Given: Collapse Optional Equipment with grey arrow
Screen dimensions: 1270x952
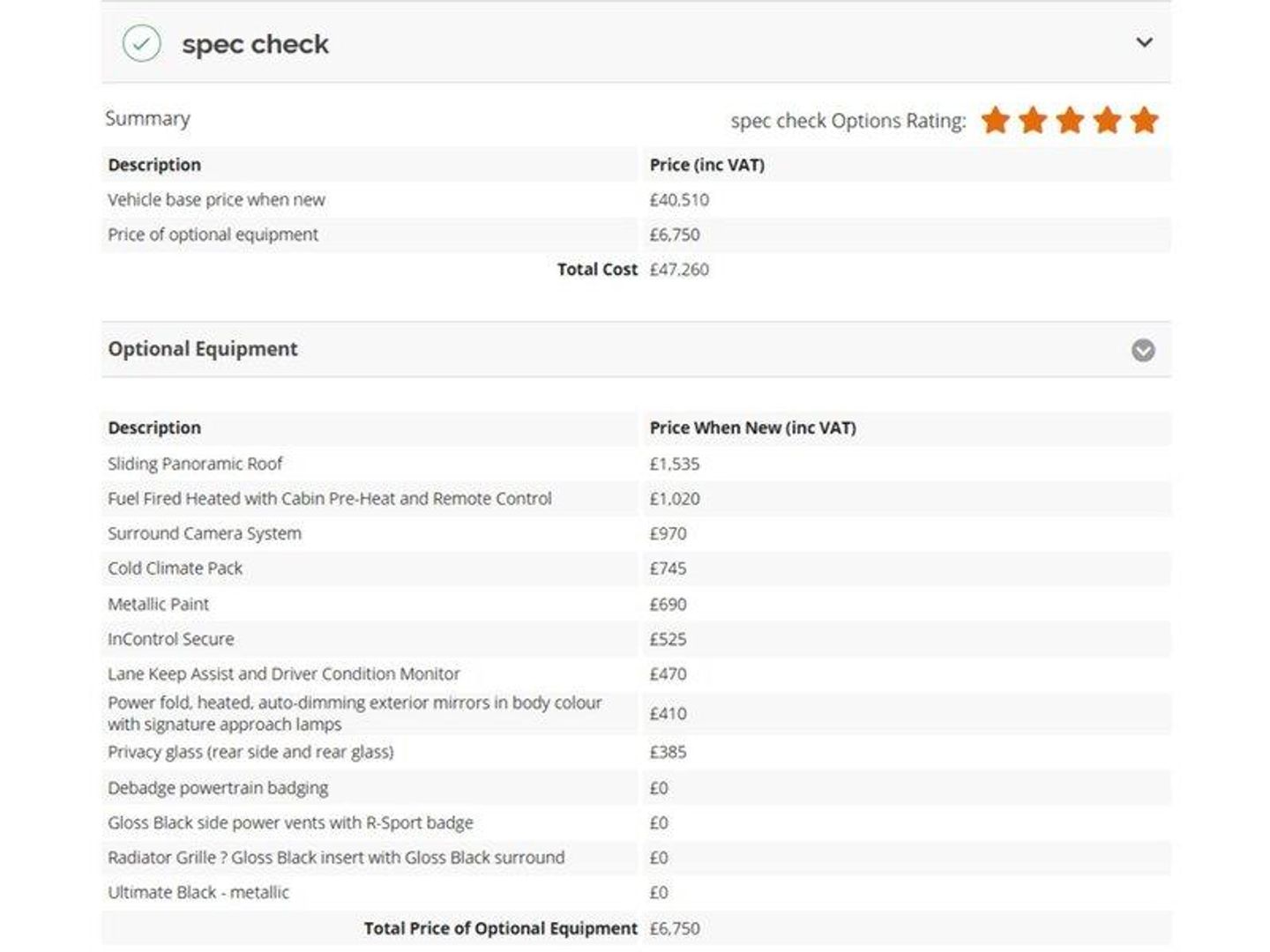Looking at the screenshot, I should [1143, 350].
